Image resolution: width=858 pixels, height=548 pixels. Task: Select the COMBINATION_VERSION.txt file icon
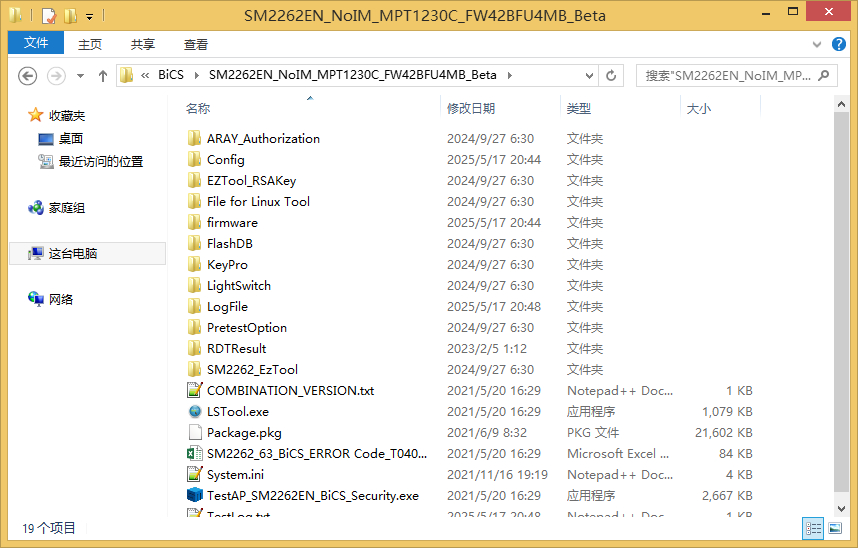click(x=195, y=391)
